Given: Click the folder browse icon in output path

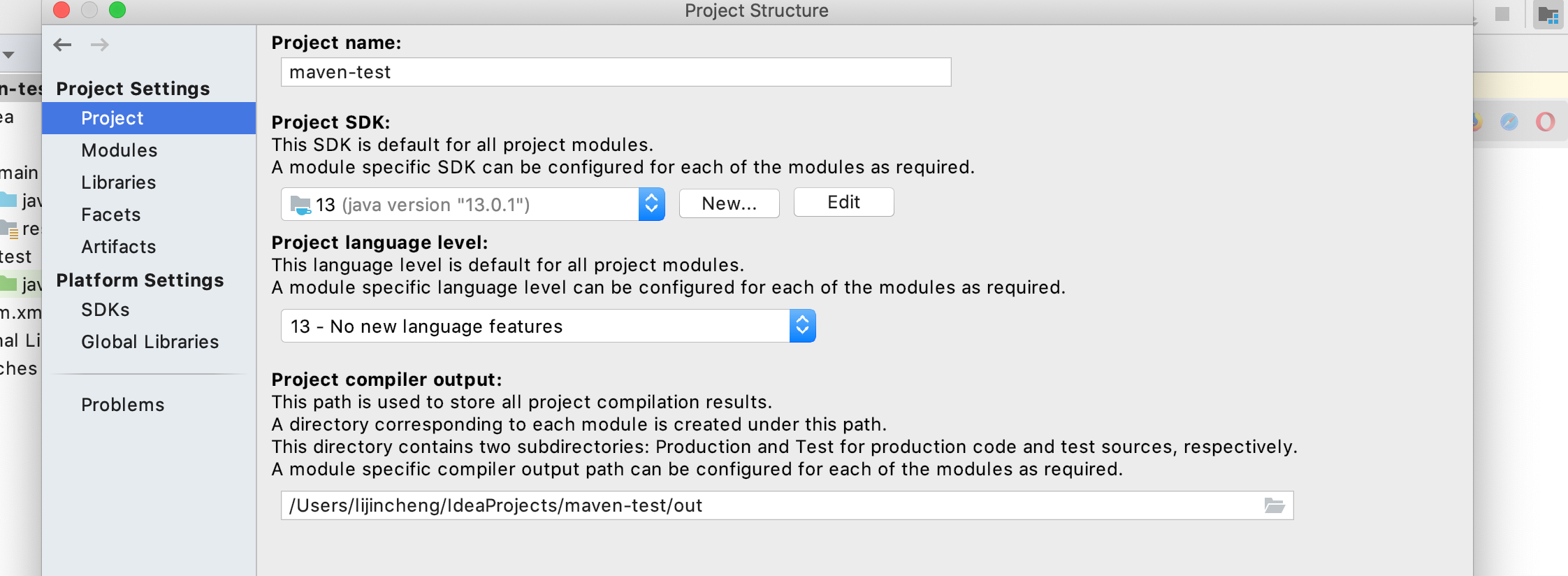Looking at the screenshot, I should point(1275,505).
